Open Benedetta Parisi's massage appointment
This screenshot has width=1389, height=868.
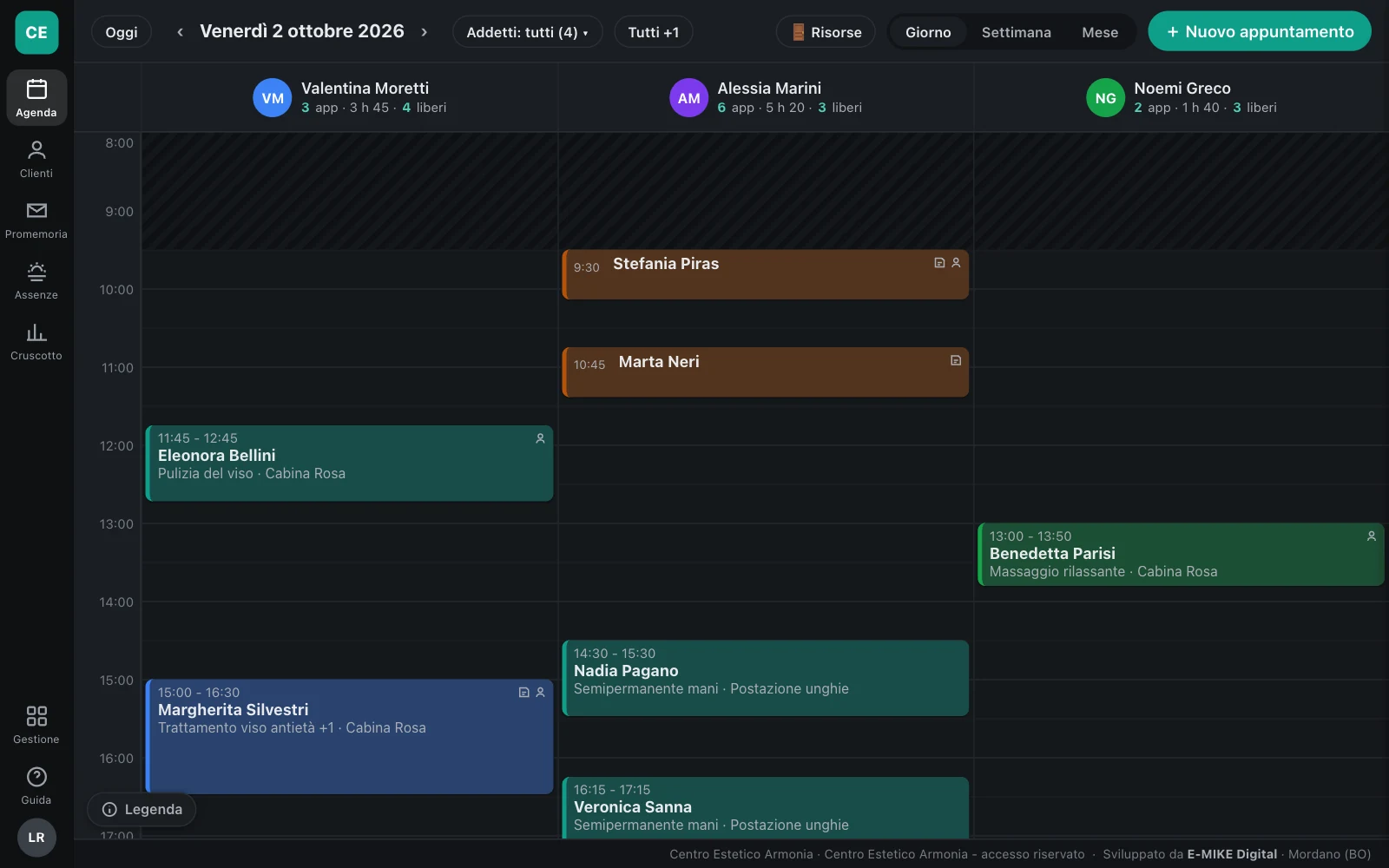1181,554
